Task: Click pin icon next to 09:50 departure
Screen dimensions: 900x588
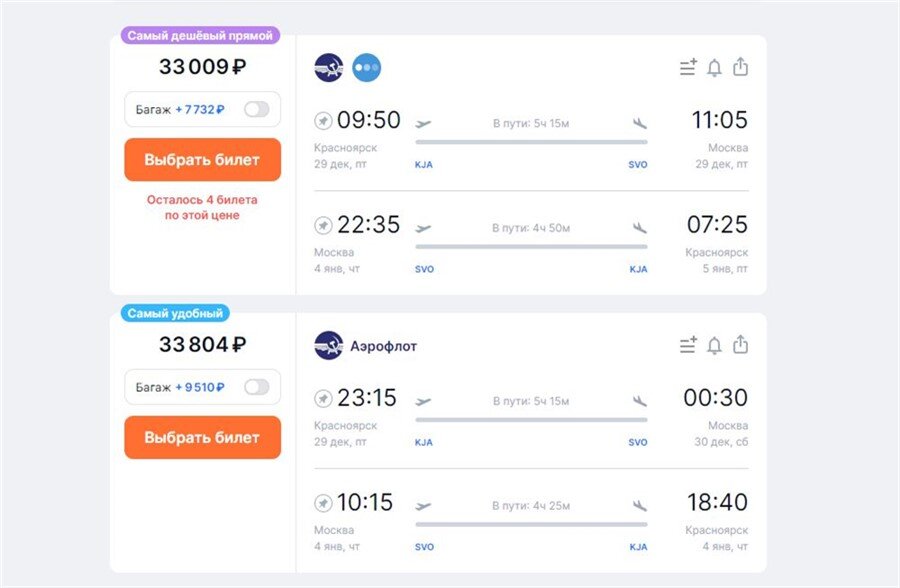Action: pos(323,121)
